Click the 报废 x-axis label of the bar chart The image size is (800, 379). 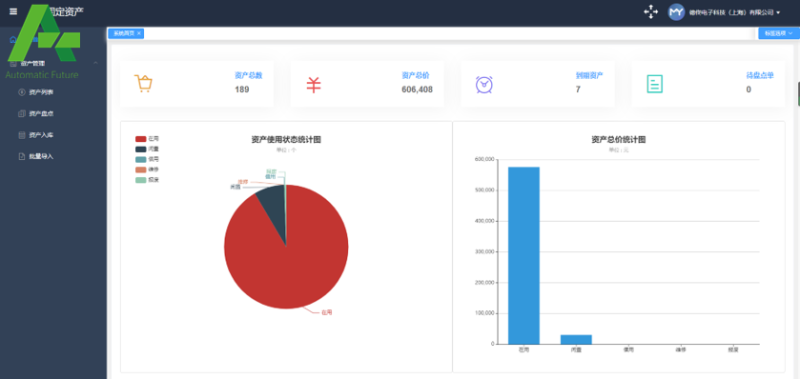coord(733,350)
